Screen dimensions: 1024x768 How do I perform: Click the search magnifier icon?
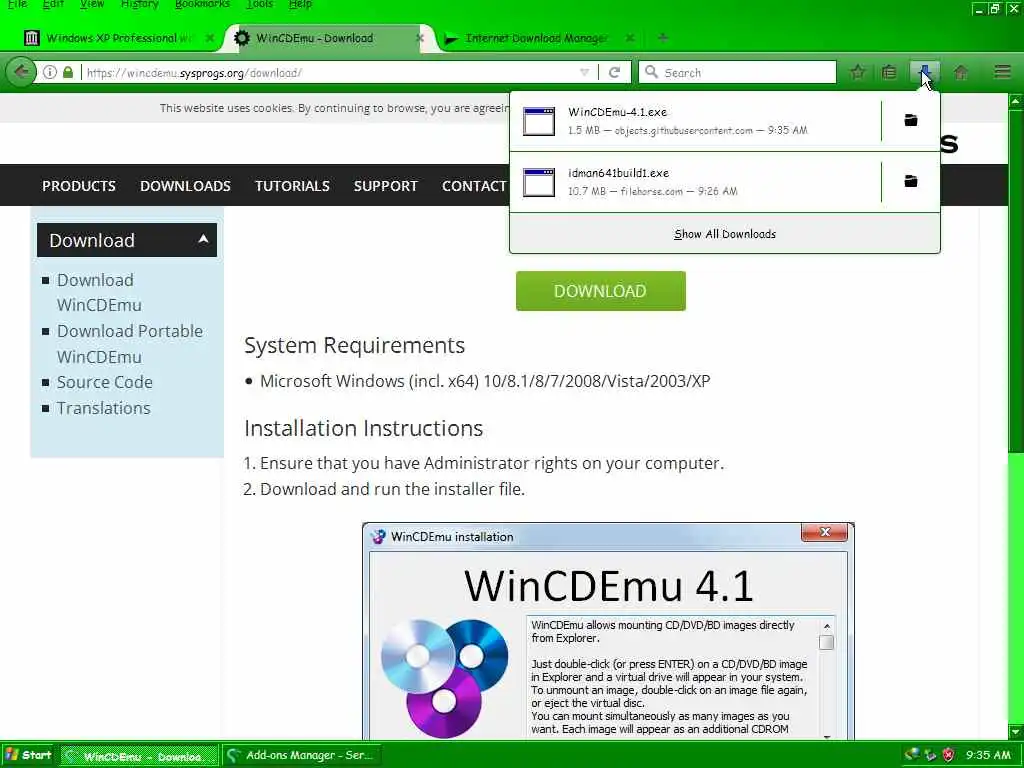(x=651, y=72)
